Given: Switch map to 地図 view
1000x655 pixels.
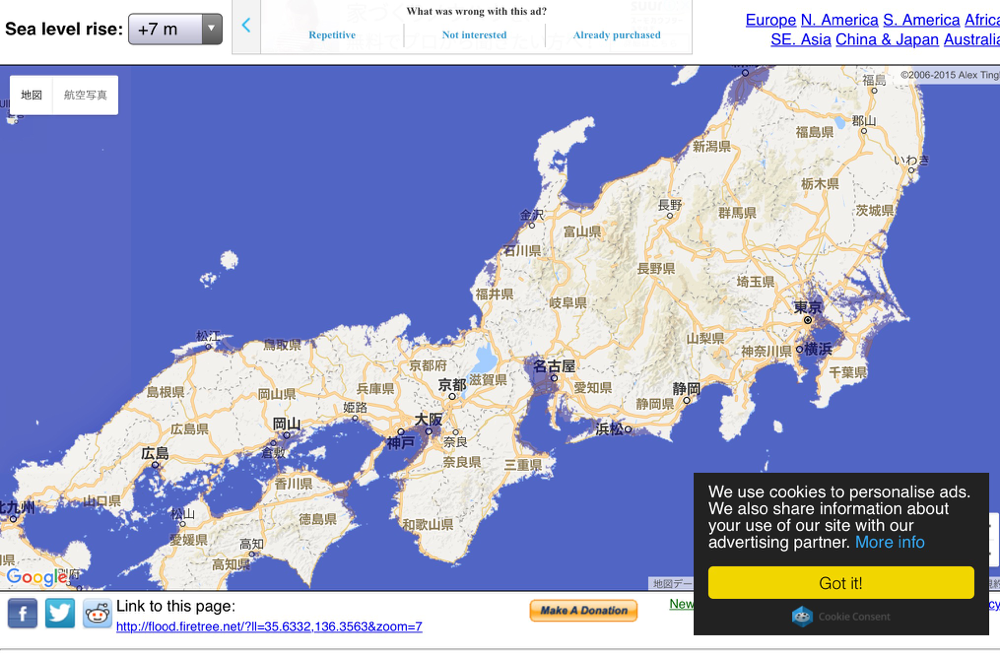Looking at the screenshot, I should pos(32,95).
